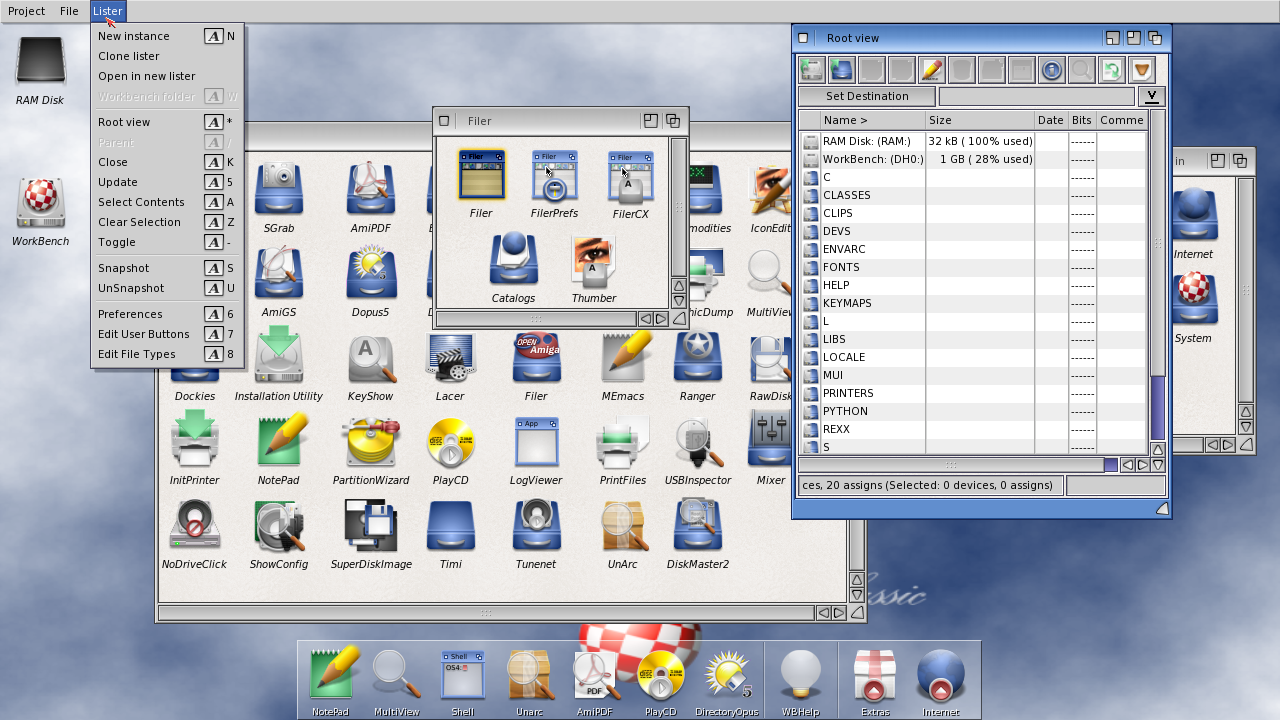This screenshot has height=720, width=1280.
Task: Sort by the Size column header
Action: coord(980,120)
